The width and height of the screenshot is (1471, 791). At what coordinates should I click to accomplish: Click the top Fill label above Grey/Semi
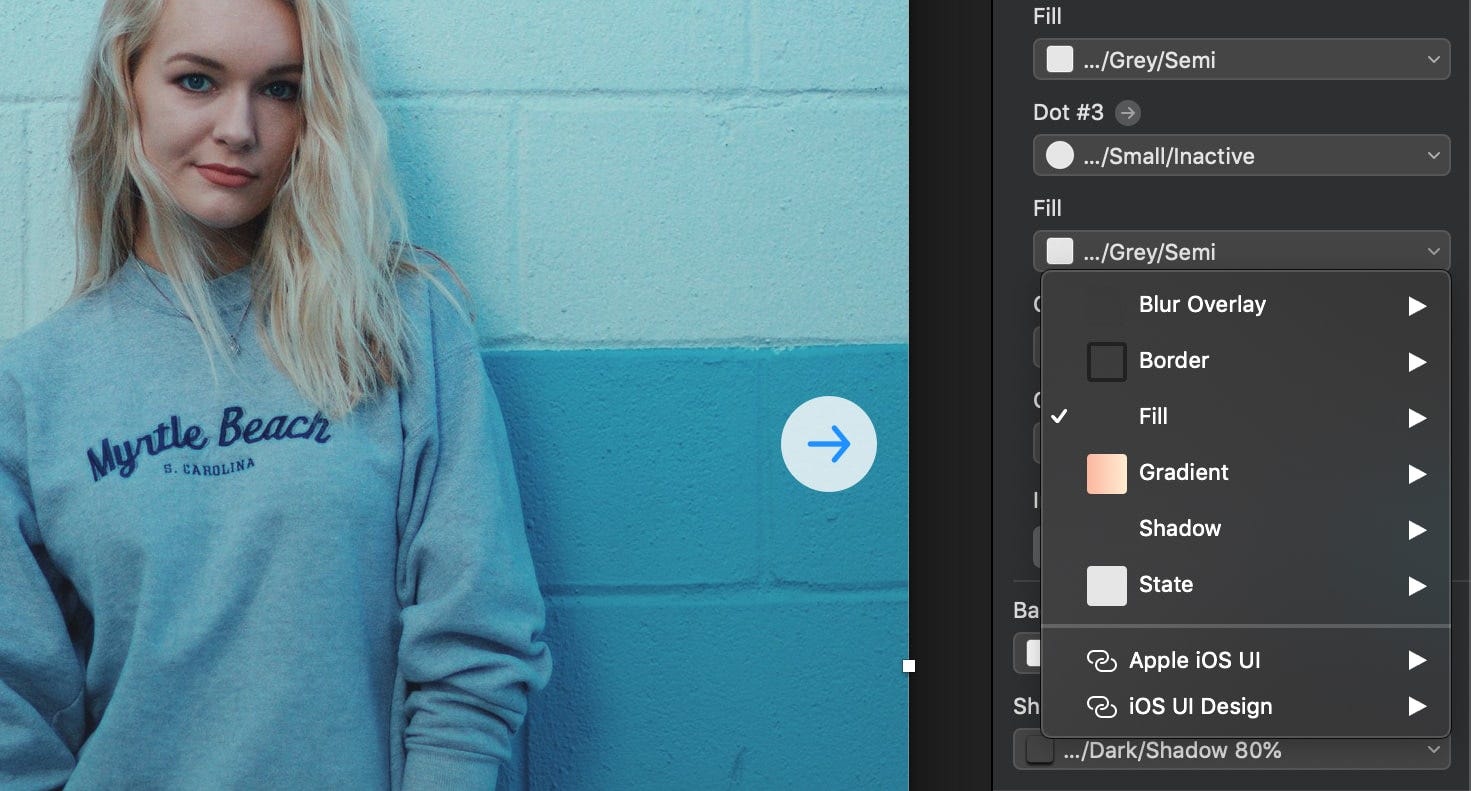point(1047,16)
